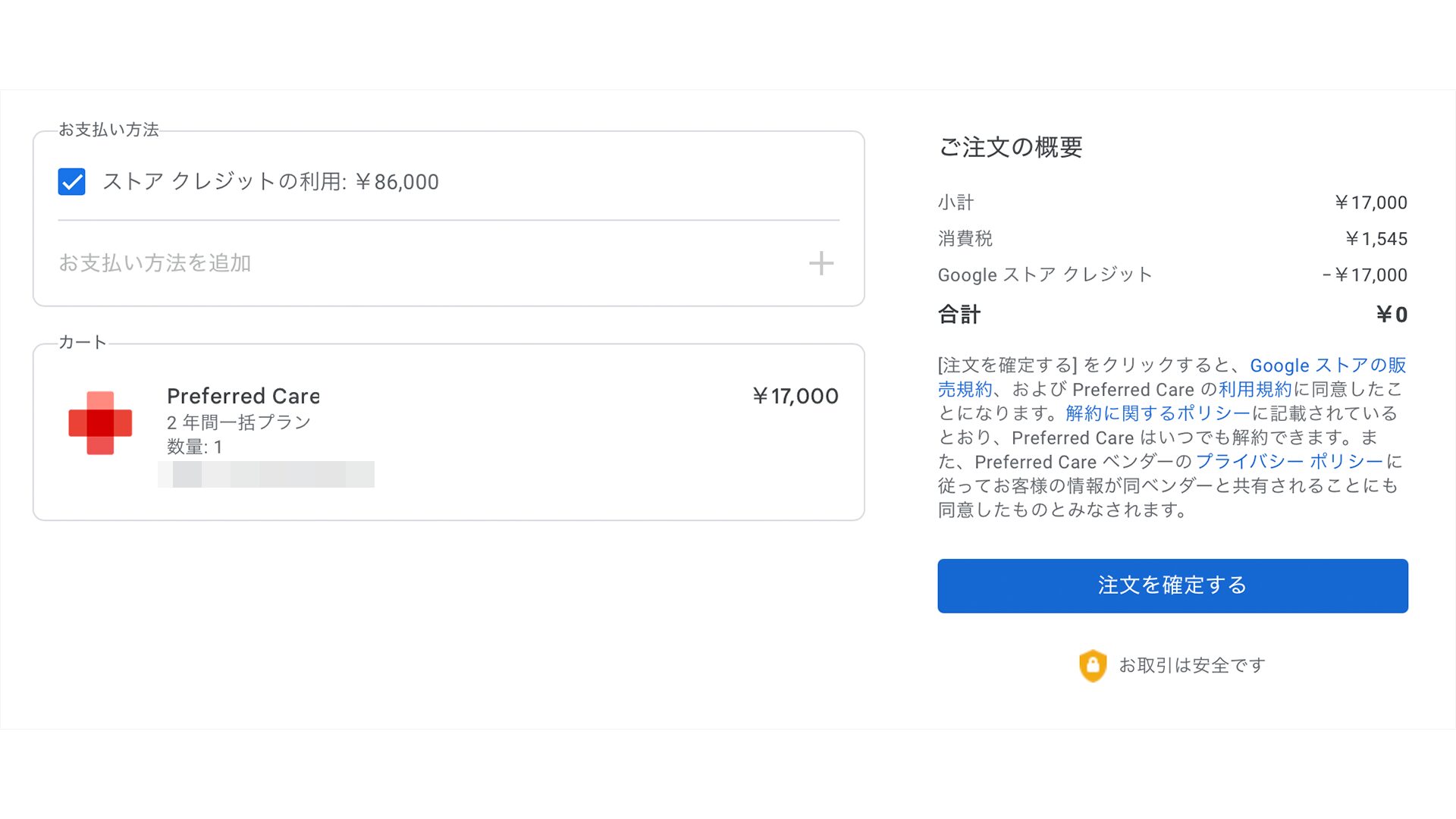Screen dimensions: 1456x819
Task: Open the Preferred Care 利用規約 link
Action: click(1255, 390)
